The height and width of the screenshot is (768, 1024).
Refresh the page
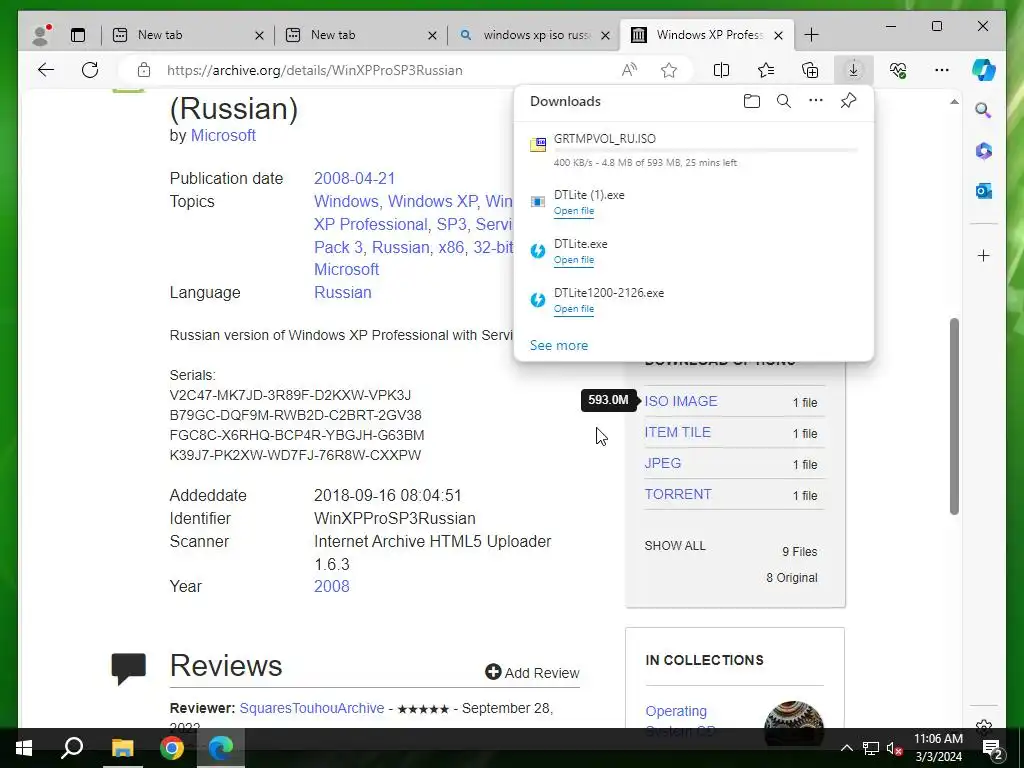point(90,70)
